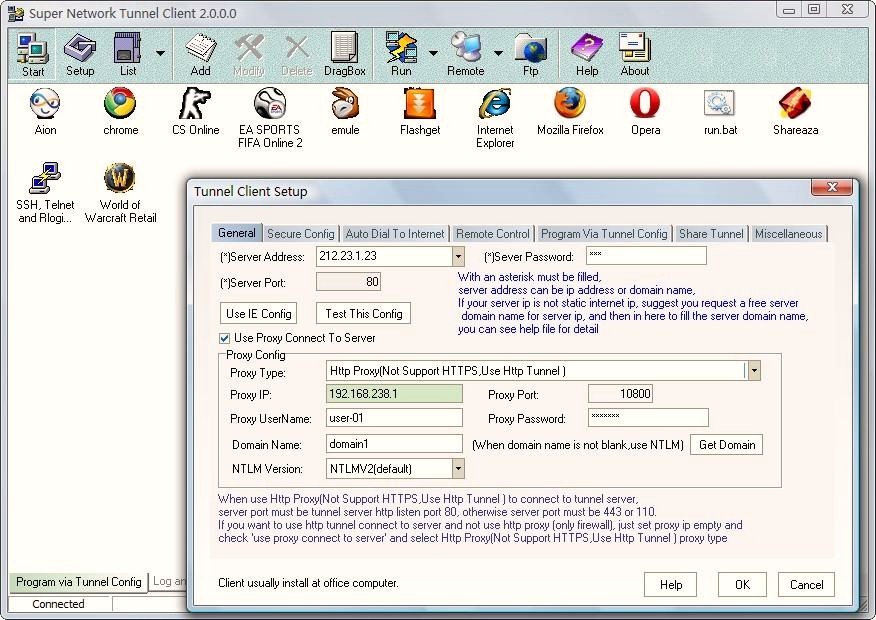
Task: Expand the NTLM Version combo box
Action: tap(458, 468)
